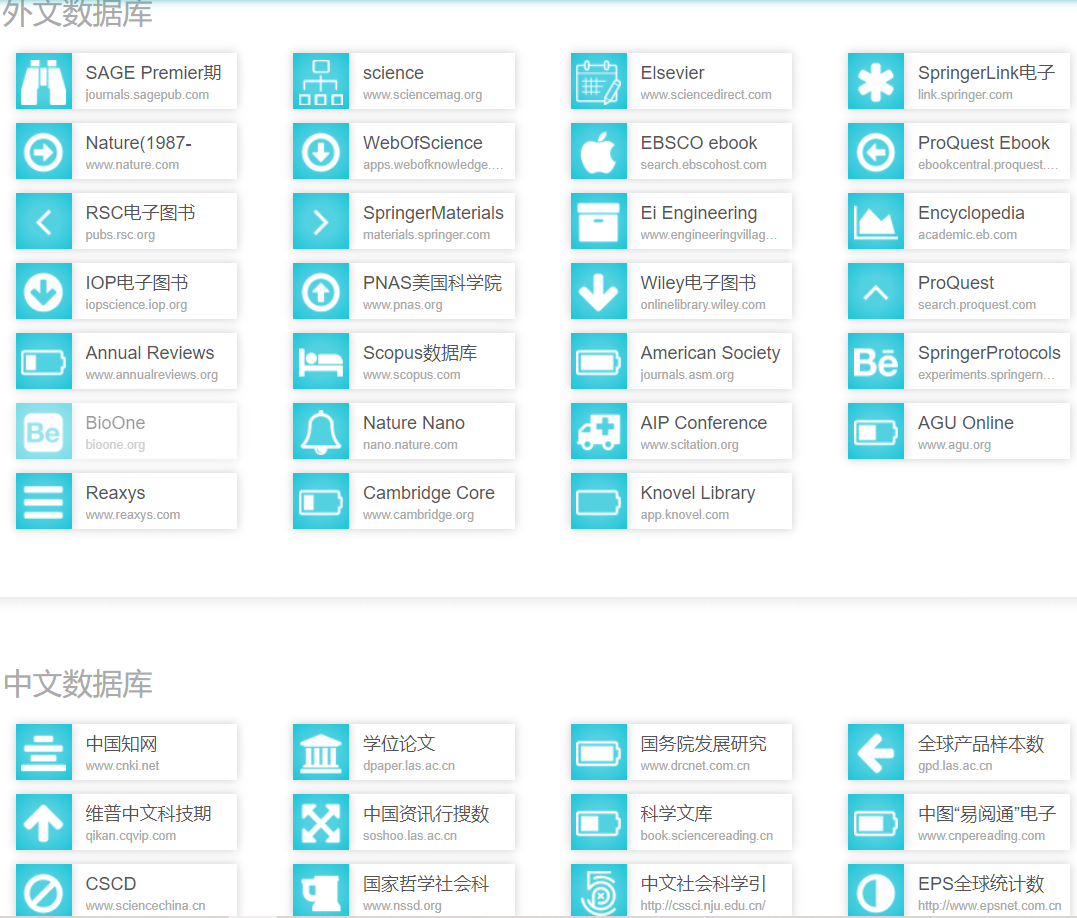Click the up chevron icon for ProQuest
The image size is (1077, 918).
pos(876,291)
